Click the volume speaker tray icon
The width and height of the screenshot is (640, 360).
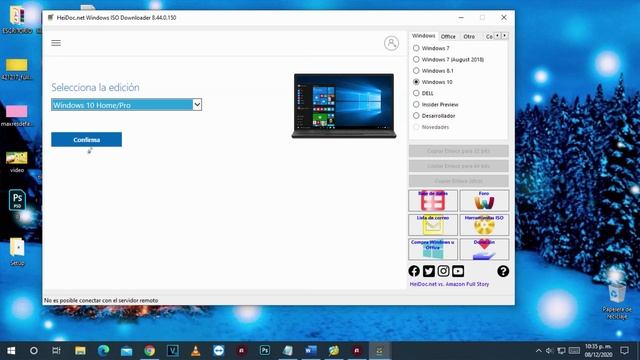tap(550, 351)
